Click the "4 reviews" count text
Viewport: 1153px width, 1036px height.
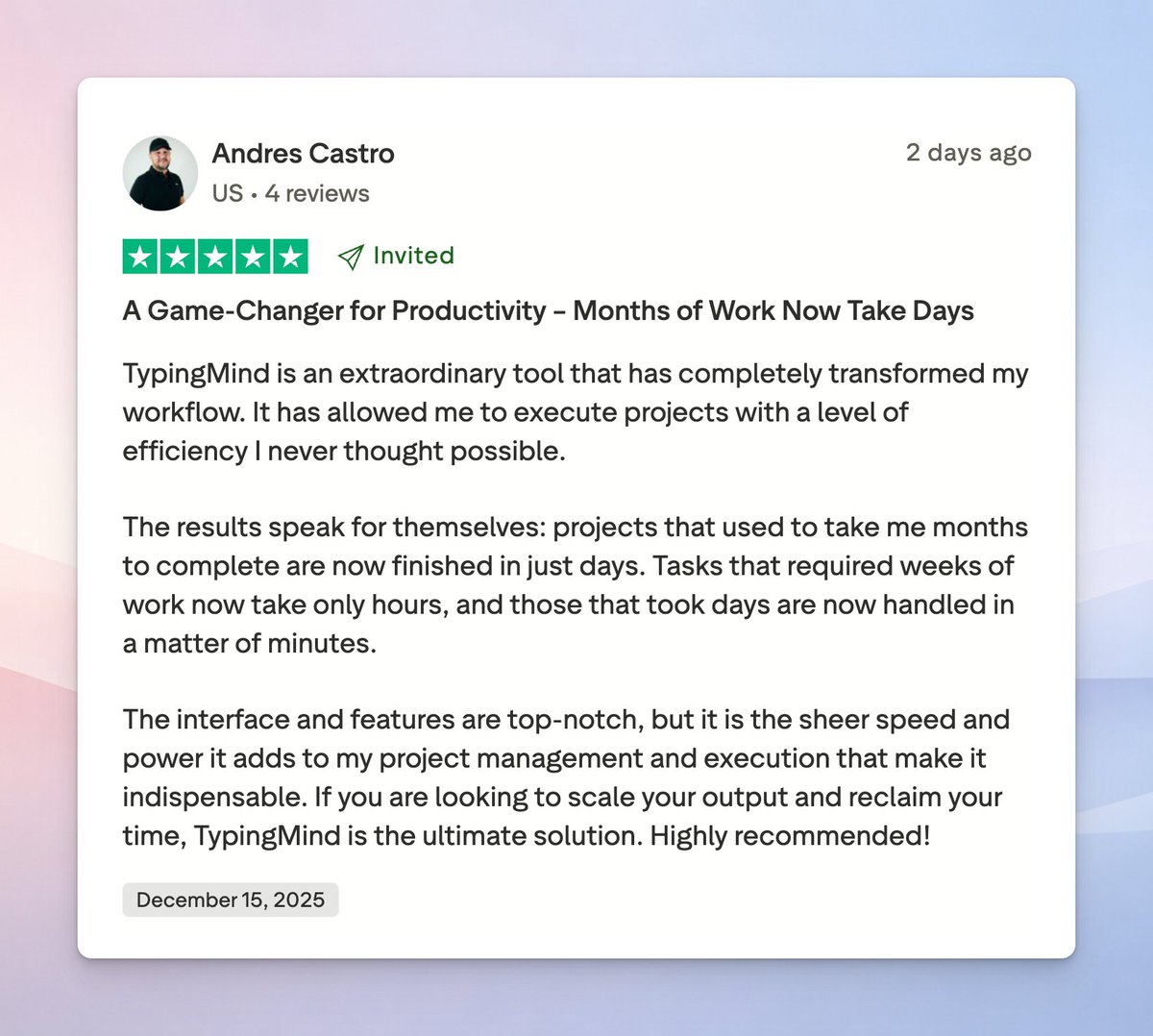coord(317,193)
